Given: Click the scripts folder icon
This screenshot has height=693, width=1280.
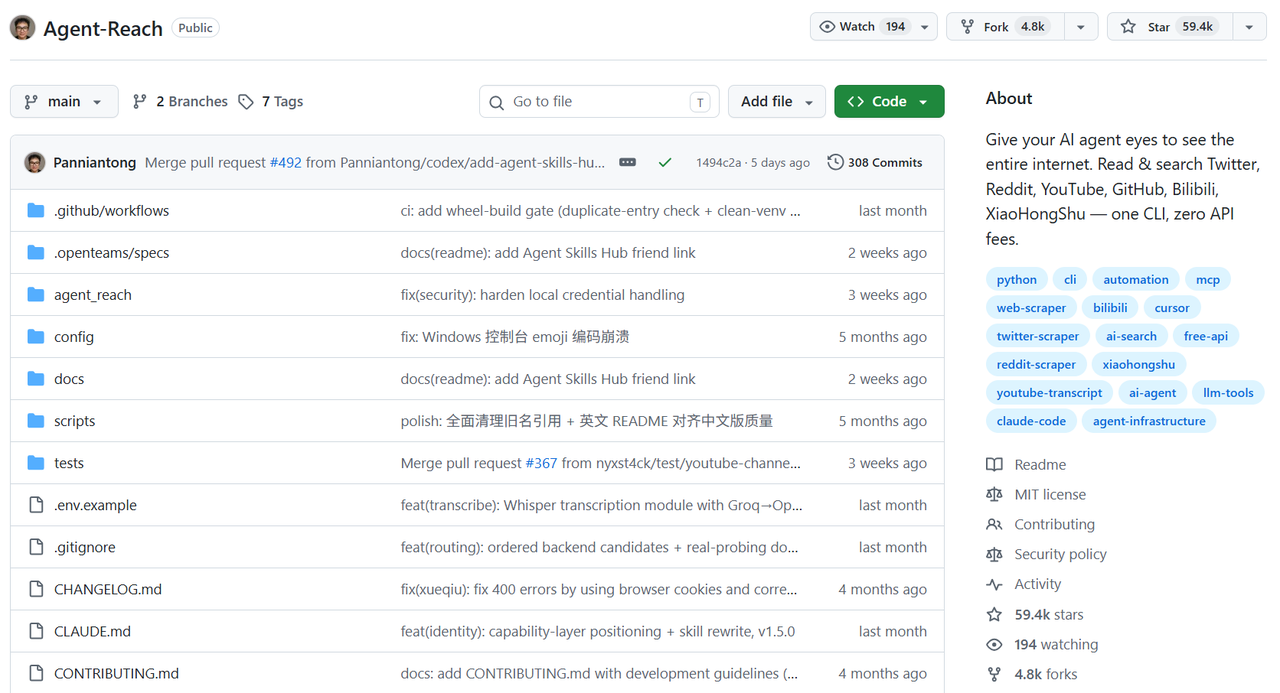Looking at the screenshot, I should (36, 420).
